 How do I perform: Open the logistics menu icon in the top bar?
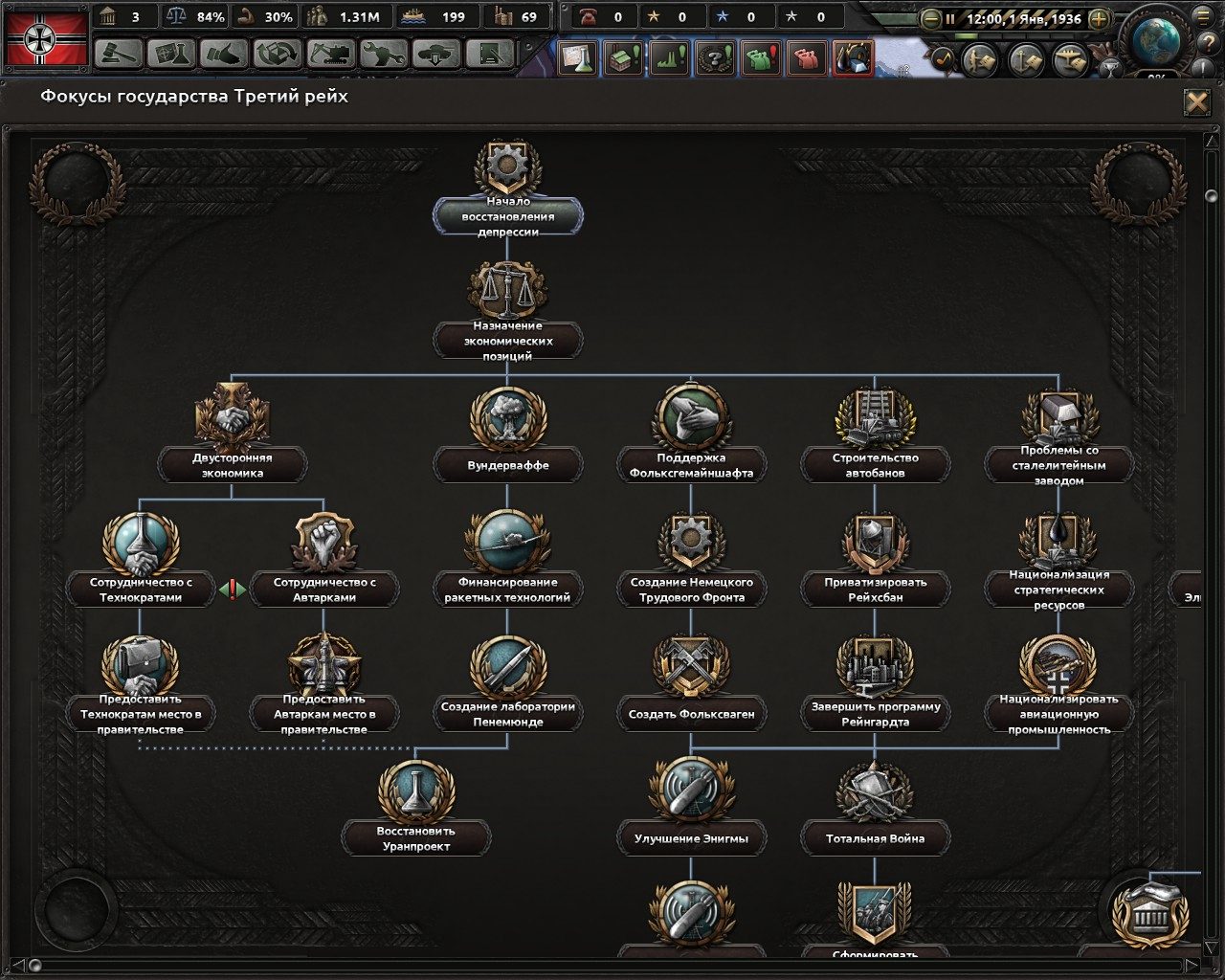click(490, 55)
